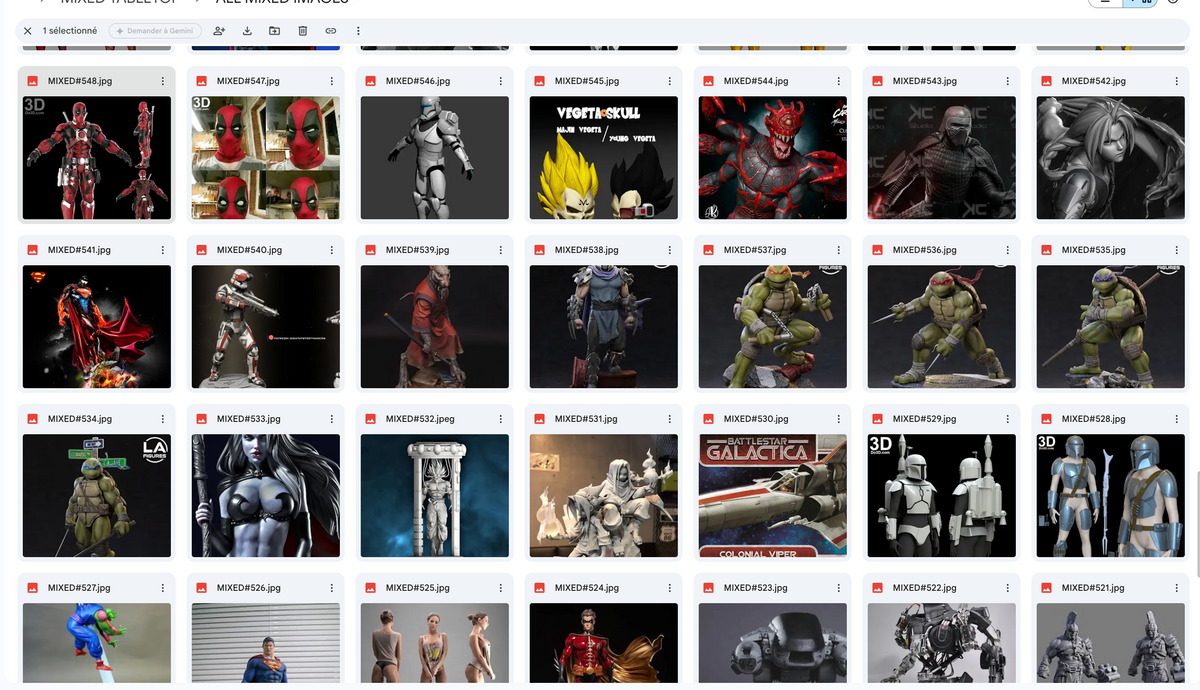The image size is (1200, 690).
Task: Click the file name MIXED#531.jpg
Action: coord(586,419)
